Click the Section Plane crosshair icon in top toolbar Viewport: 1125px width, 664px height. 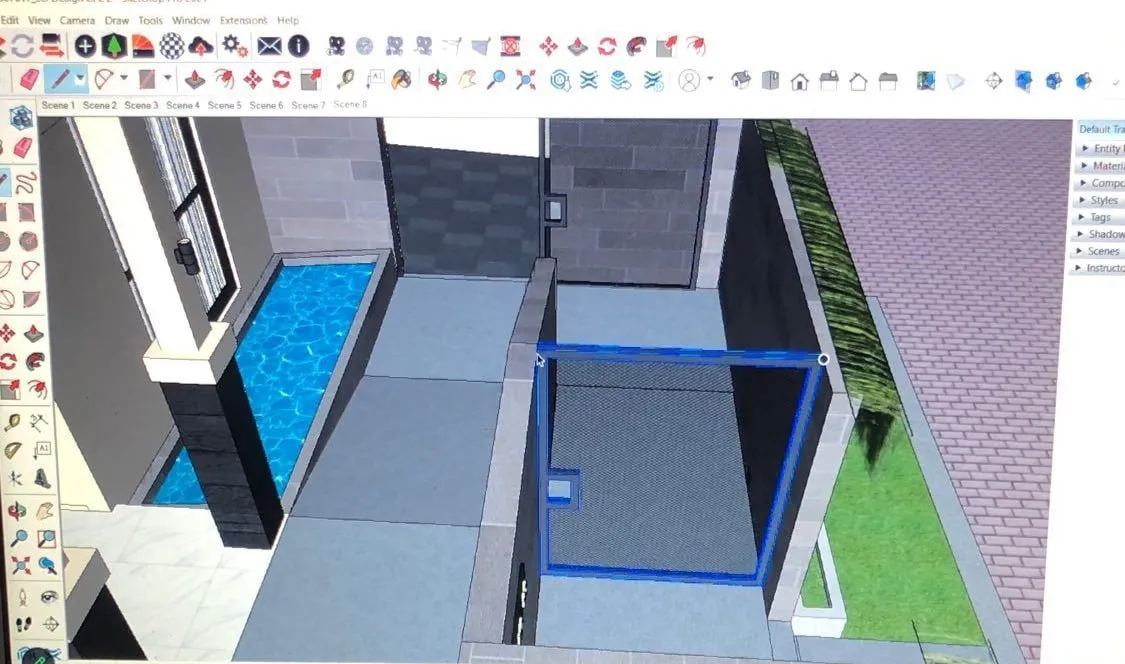click(x=993, y=80)
